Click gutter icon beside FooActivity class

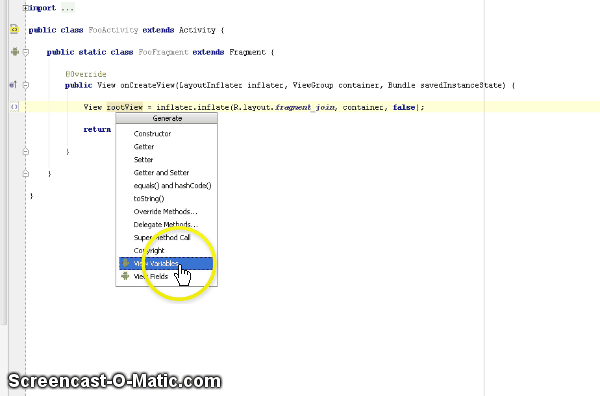pos(14,29)
